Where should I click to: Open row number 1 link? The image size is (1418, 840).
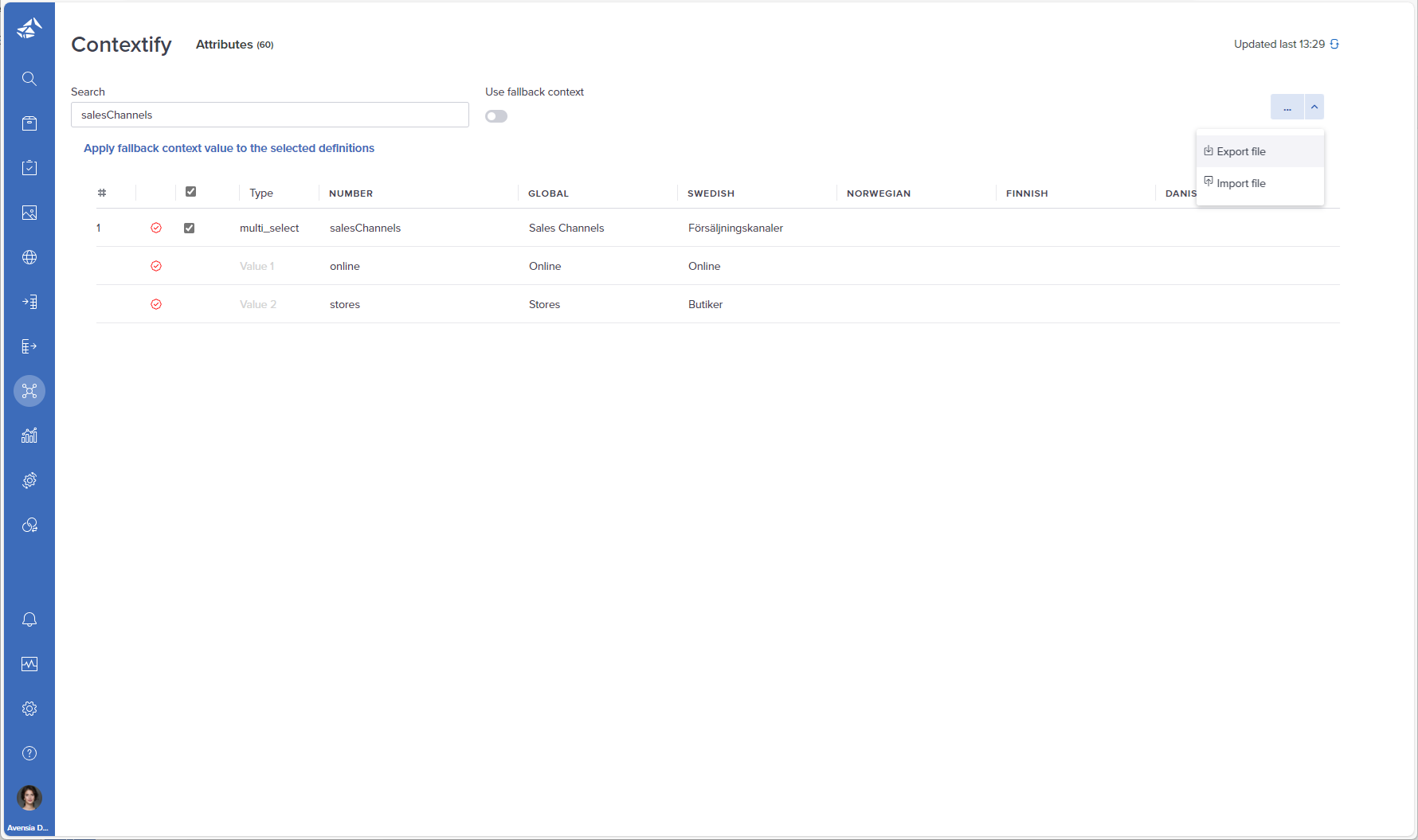(99, 228)
